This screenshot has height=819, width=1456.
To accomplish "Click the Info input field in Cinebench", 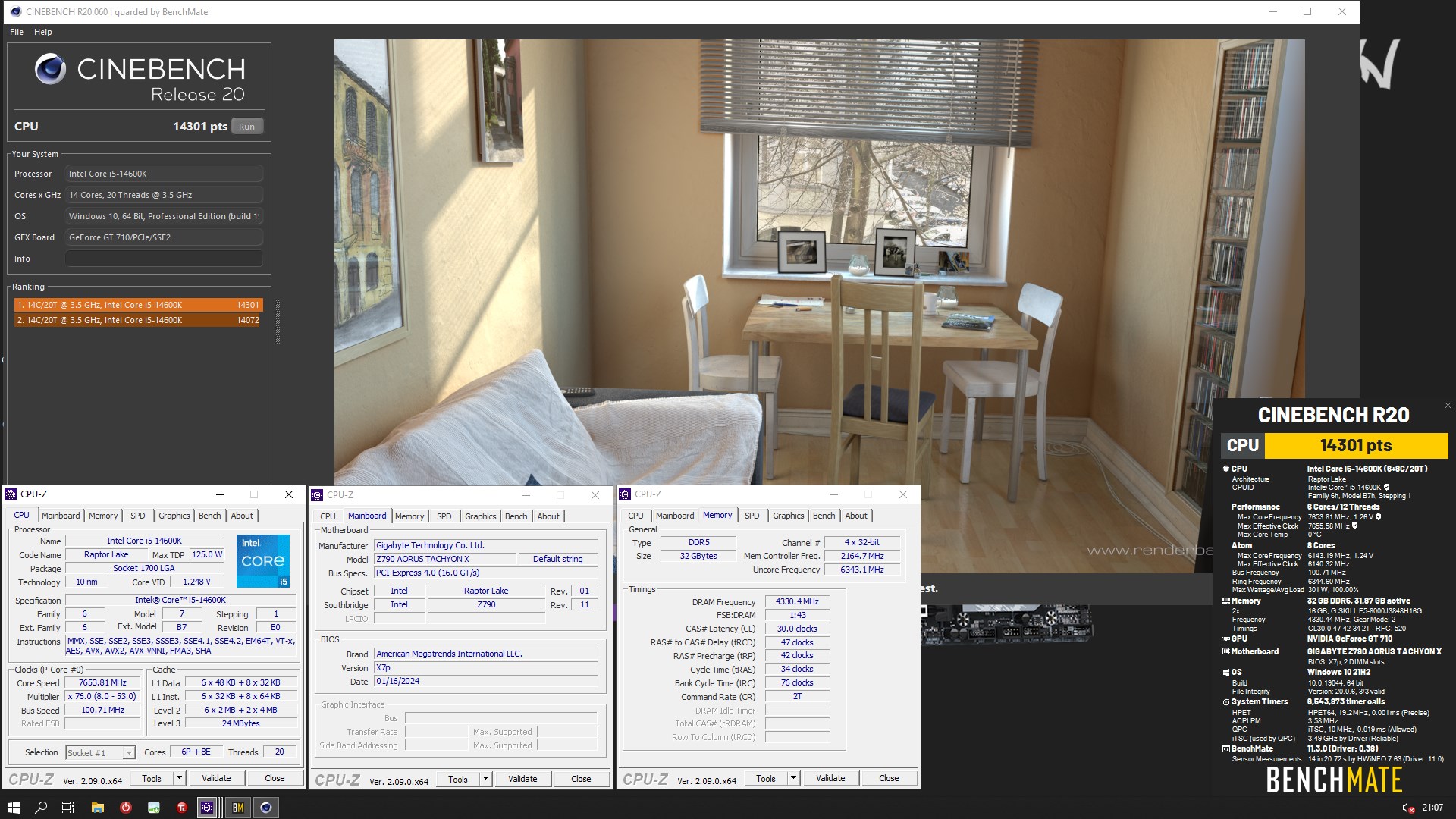I will pos(164,259).
